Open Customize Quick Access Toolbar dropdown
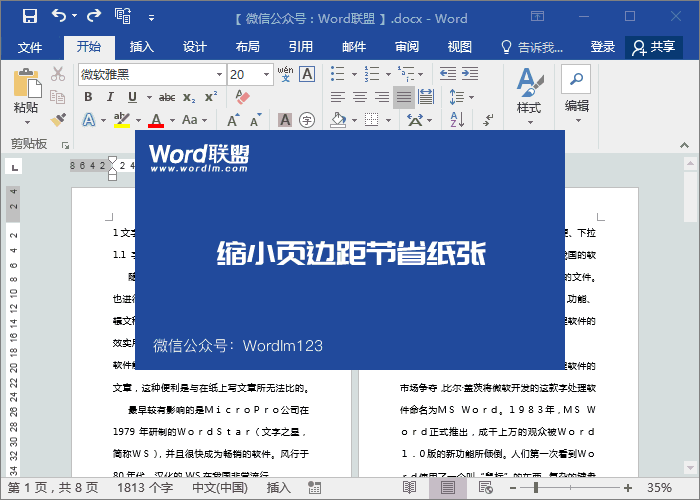The height and width of the screenshot is (500, 700). [x=151, y=18]
